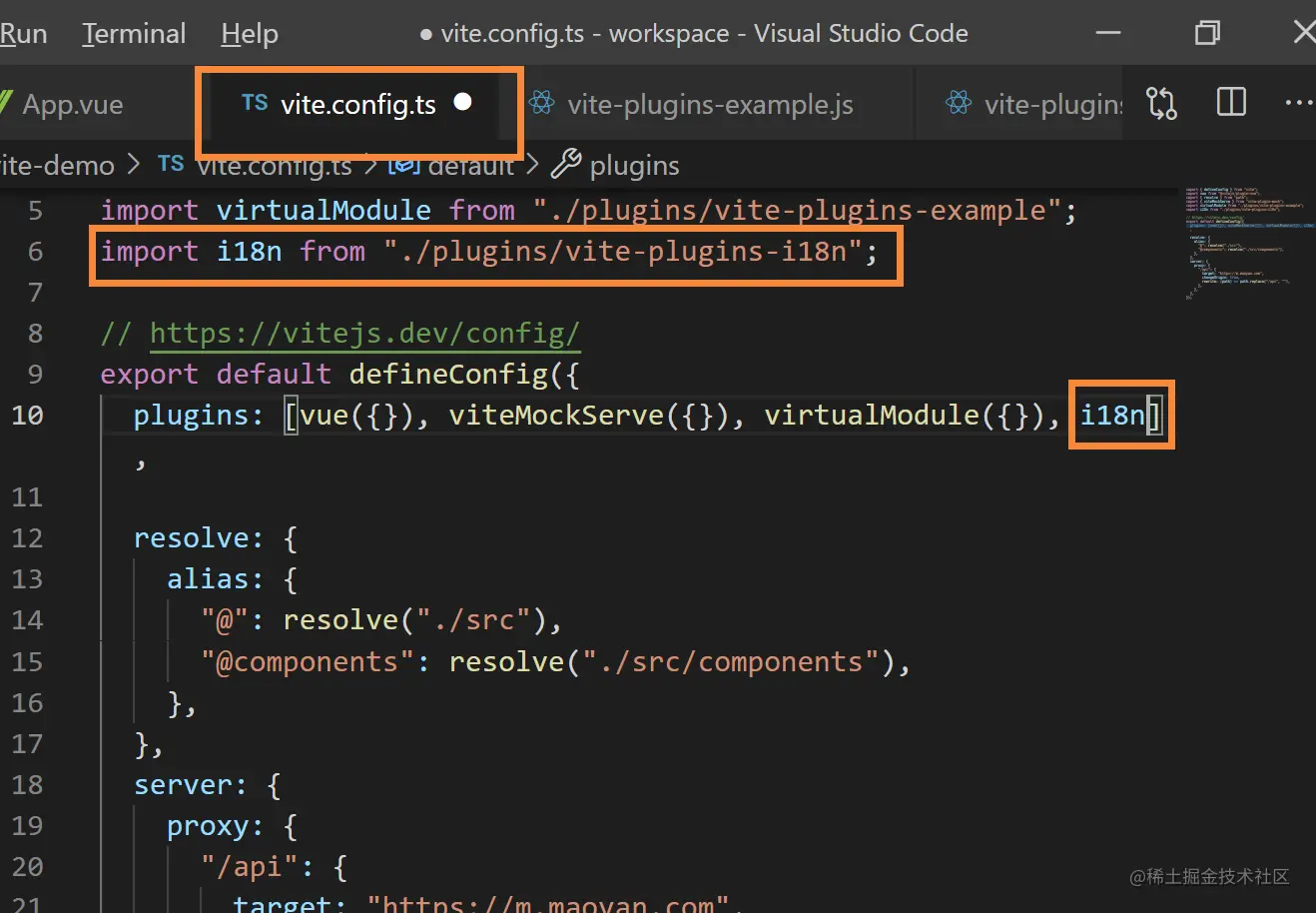Click i18n at the plugins array end
1316x913 pixels.
[1112, 416]
